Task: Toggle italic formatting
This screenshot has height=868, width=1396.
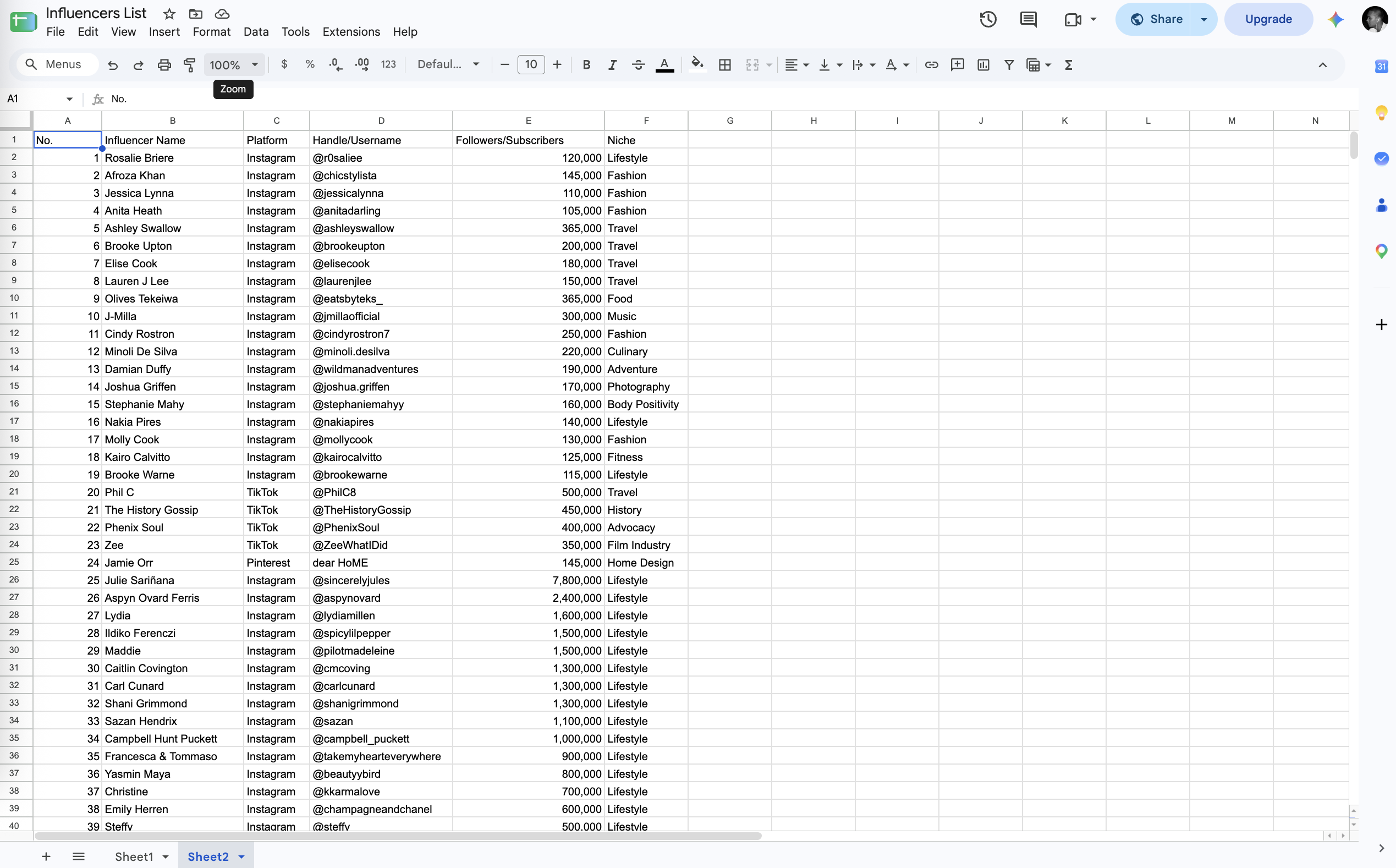Action: click(612, 65)
